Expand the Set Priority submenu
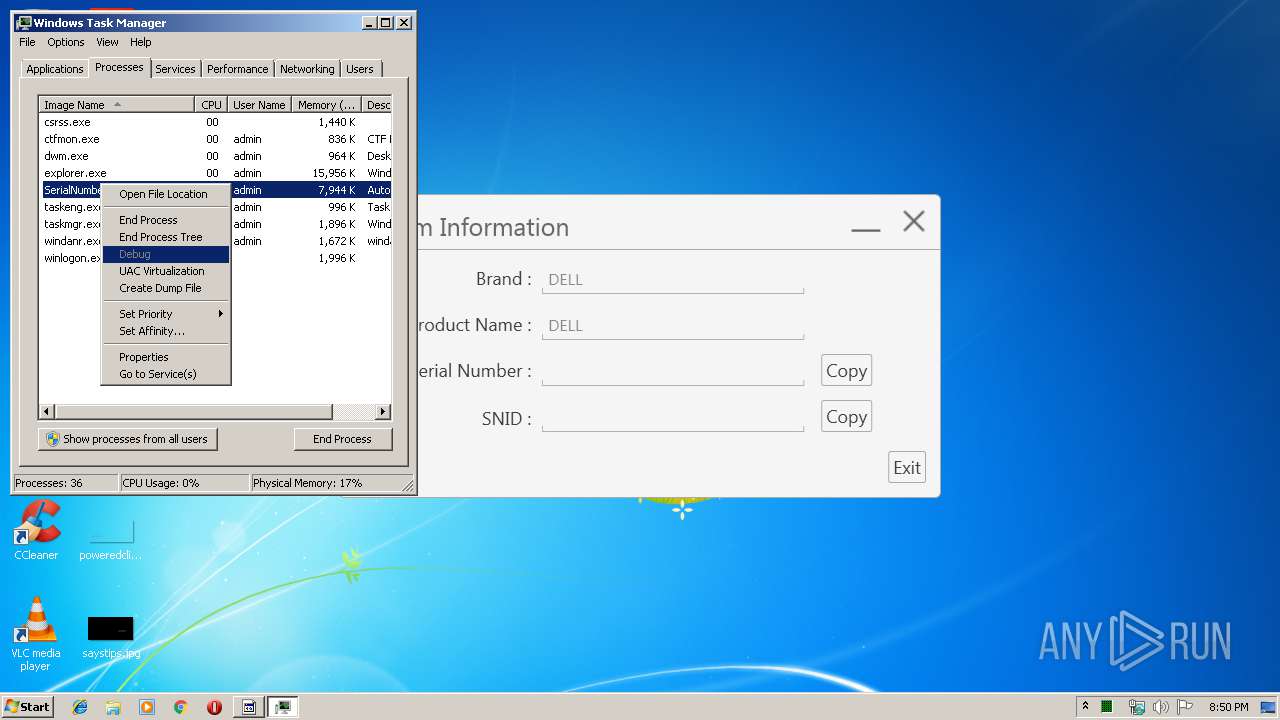1280x720 pixels. 167,314
